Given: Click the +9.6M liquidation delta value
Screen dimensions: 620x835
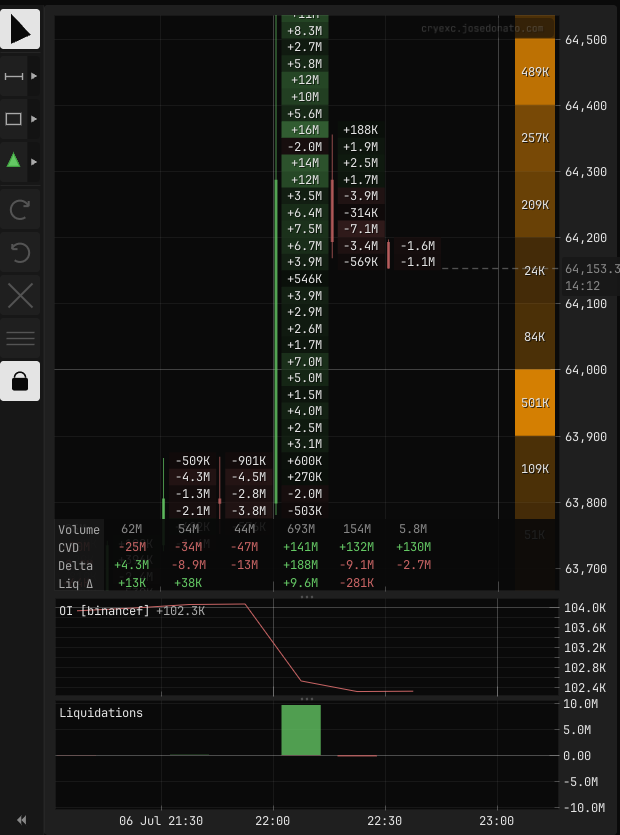Looking at the screenshot, I should click(x=301, y=583).
